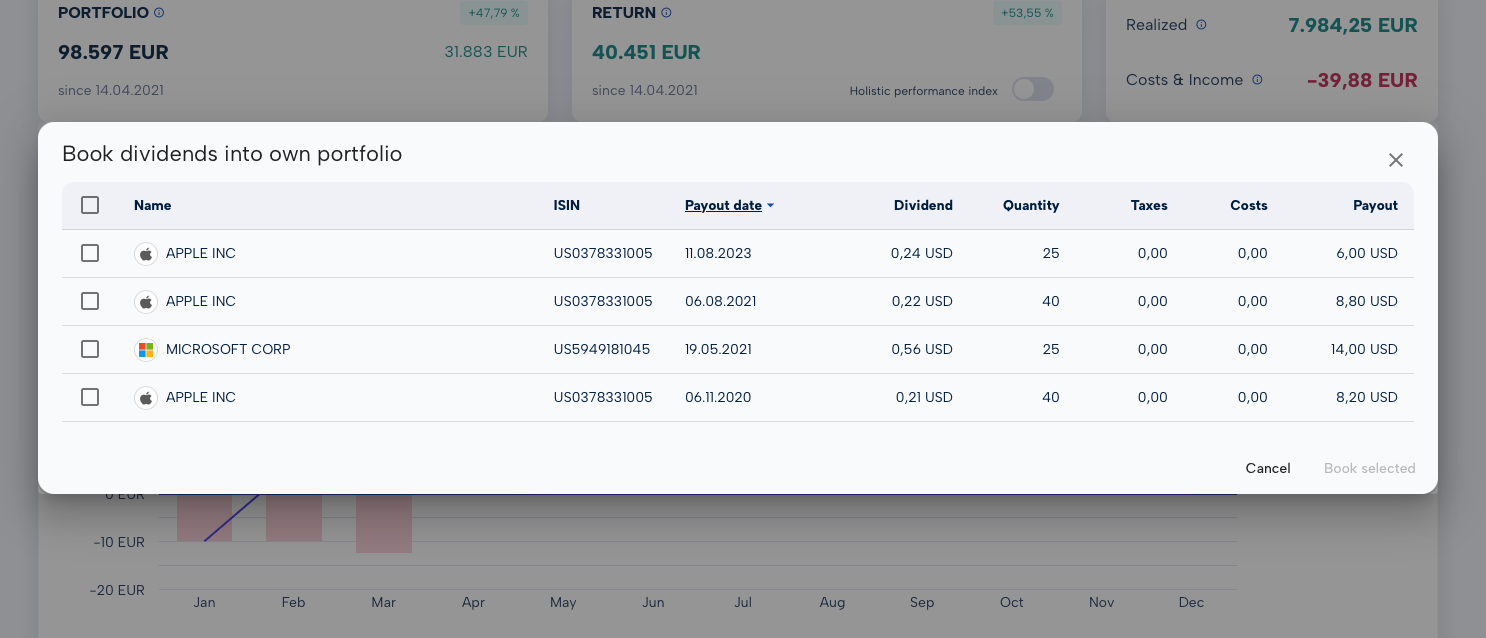
Task: Click the Apple logo in the 06.11.2020 row
Action: [146, 398]
